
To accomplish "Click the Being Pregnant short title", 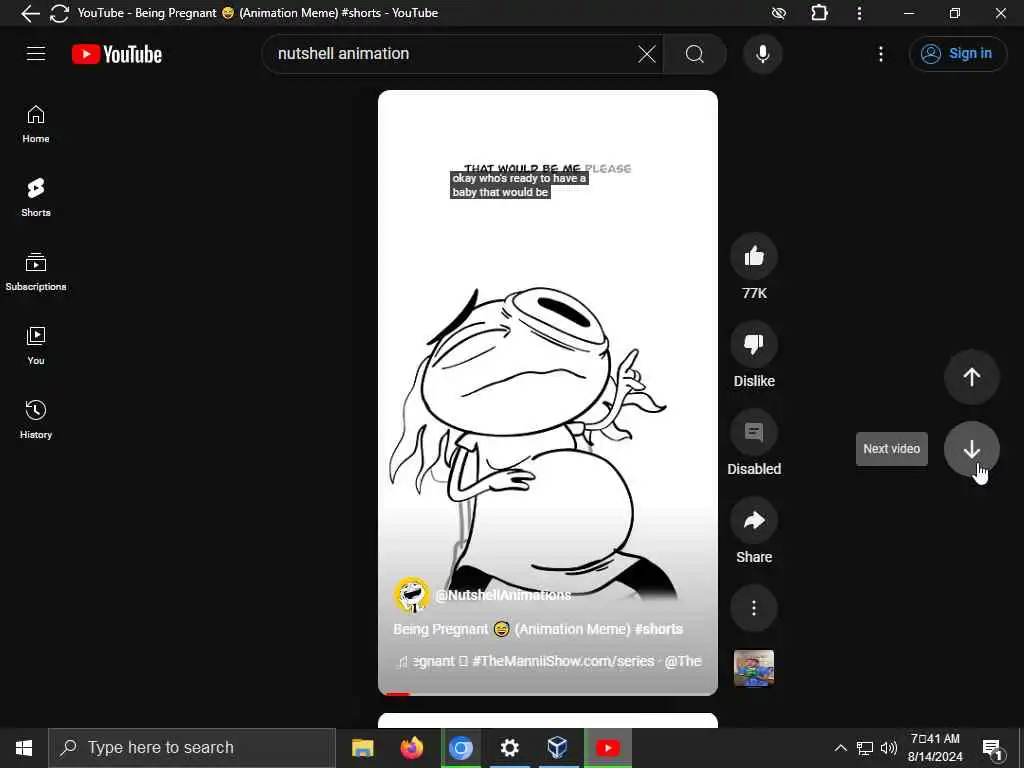I will tap(538, 629).
